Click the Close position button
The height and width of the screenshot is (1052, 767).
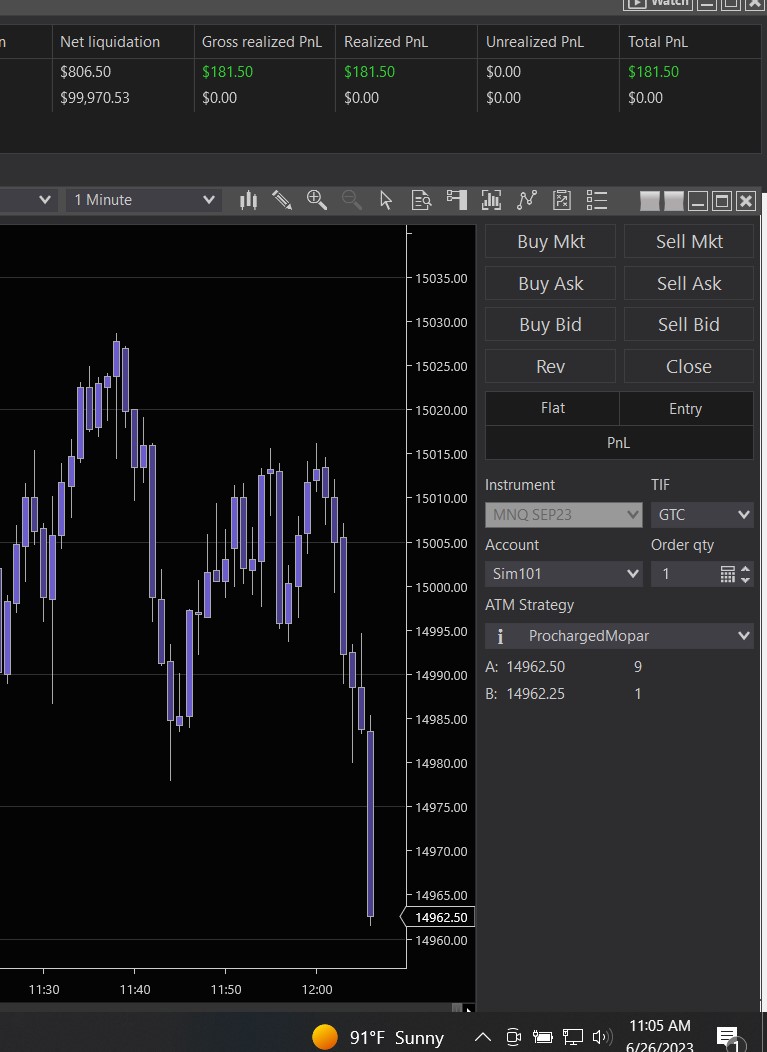(x=688, y=366)
